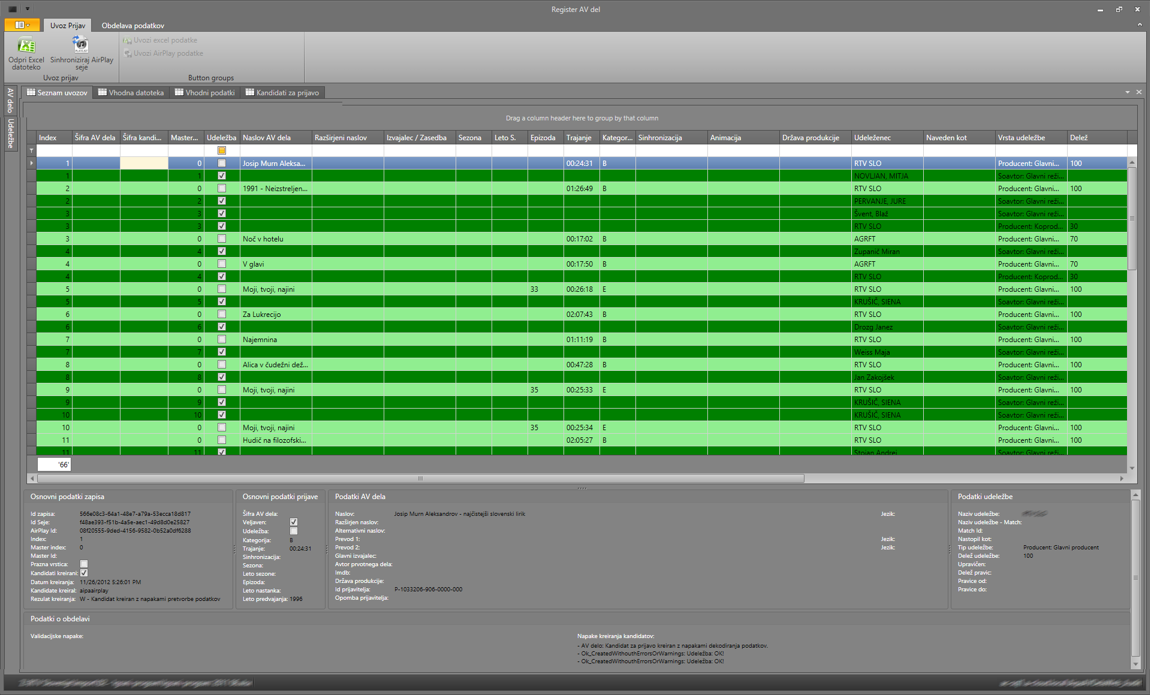Click details panel scrollbar up arrow

pos(1135,496)
